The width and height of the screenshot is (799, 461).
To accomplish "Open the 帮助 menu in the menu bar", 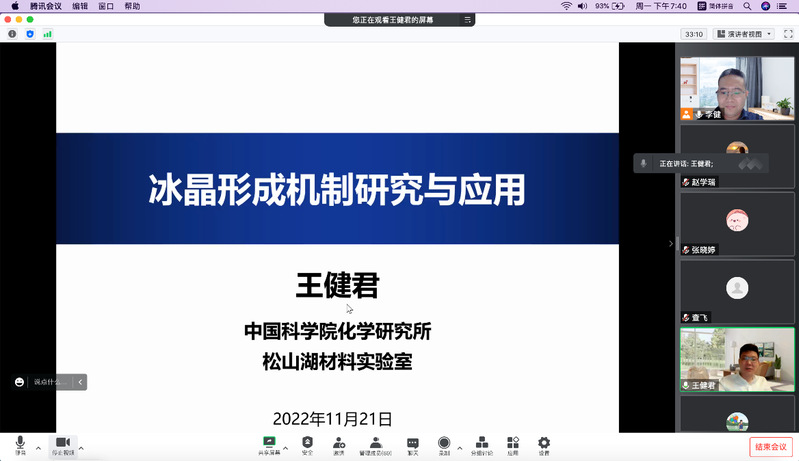I will tap(132, 6).
